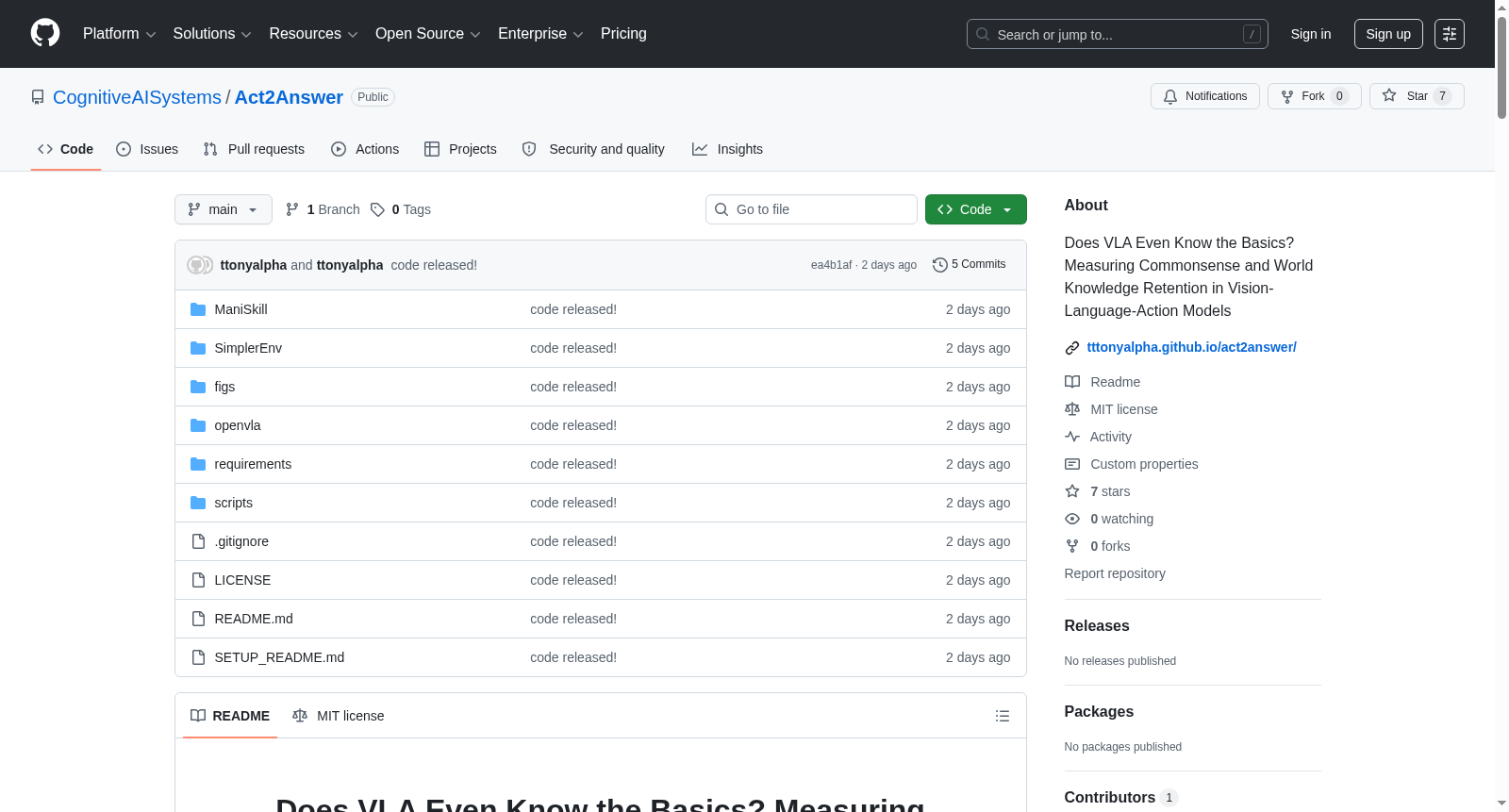Click the Notifications button
1509x812 pixels.
pyautogui.click(x=1205, y=96)
